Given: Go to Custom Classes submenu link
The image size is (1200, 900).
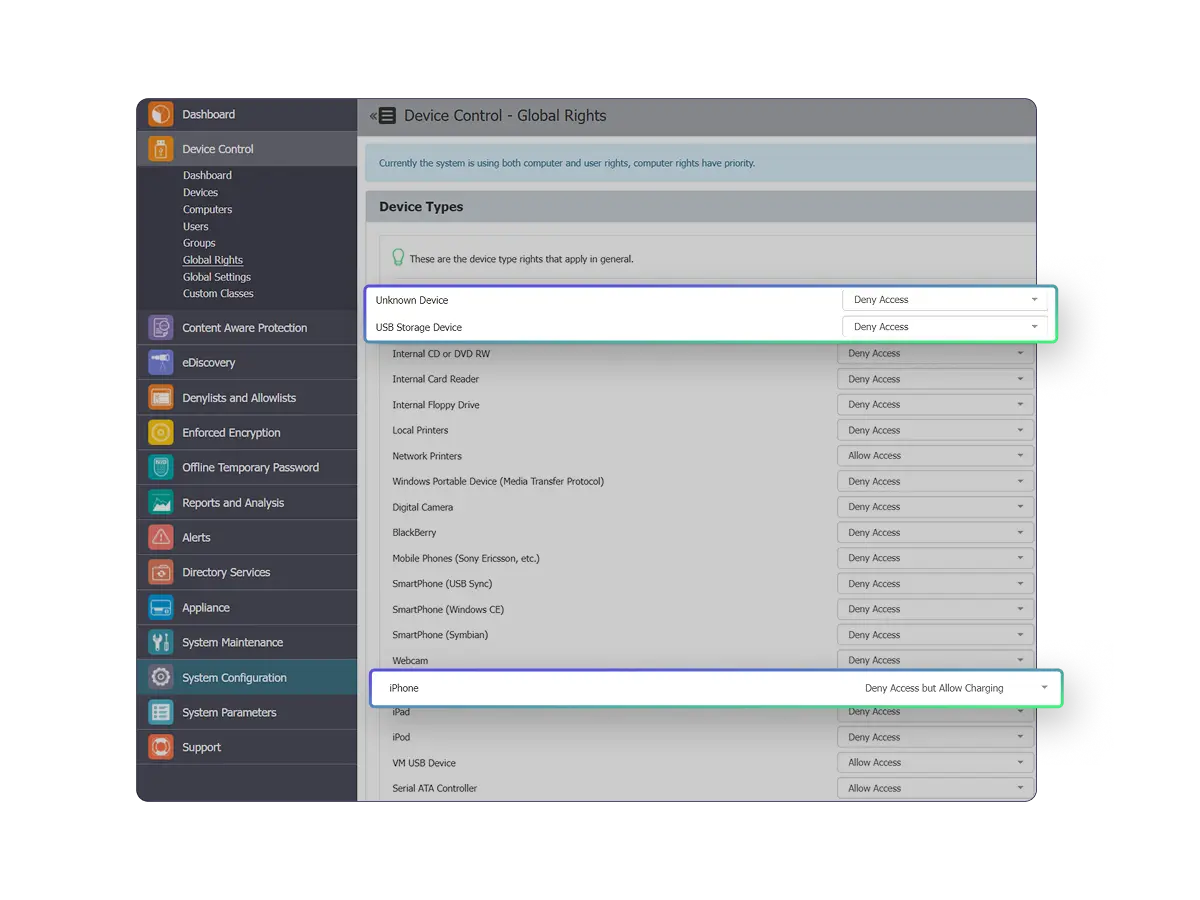Looking at the screenshot, I should coord(218,293).
